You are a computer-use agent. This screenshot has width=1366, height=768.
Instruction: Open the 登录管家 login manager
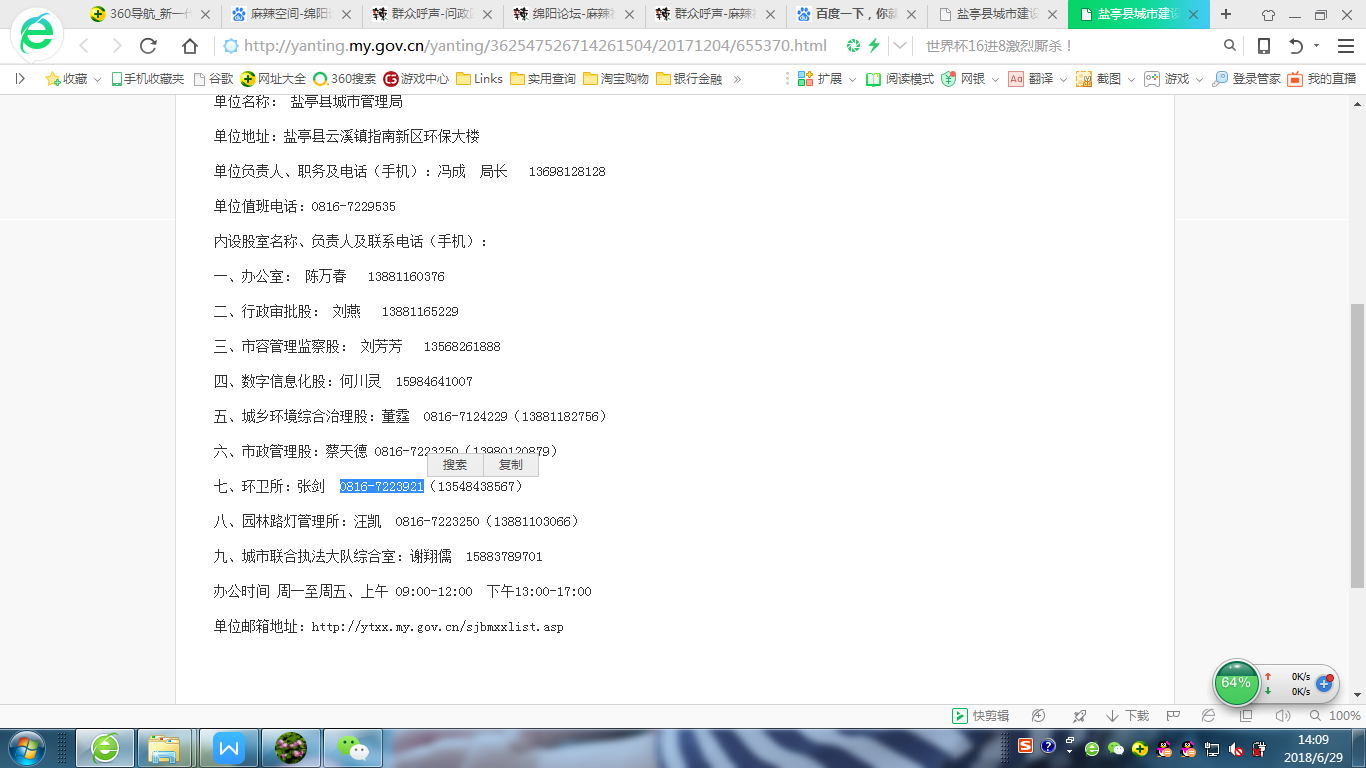tap(1246, 79)
